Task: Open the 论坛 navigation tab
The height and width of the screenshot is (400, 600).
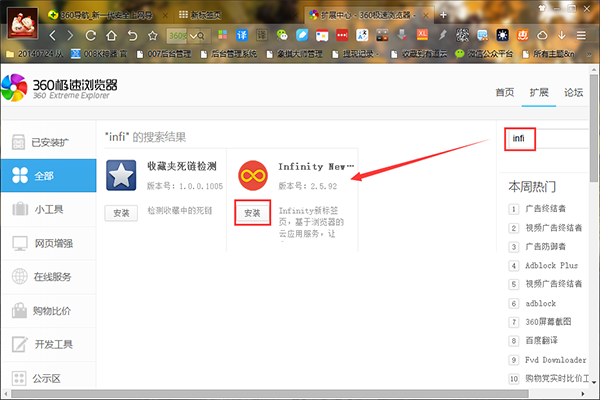Action: coord(573,92)
